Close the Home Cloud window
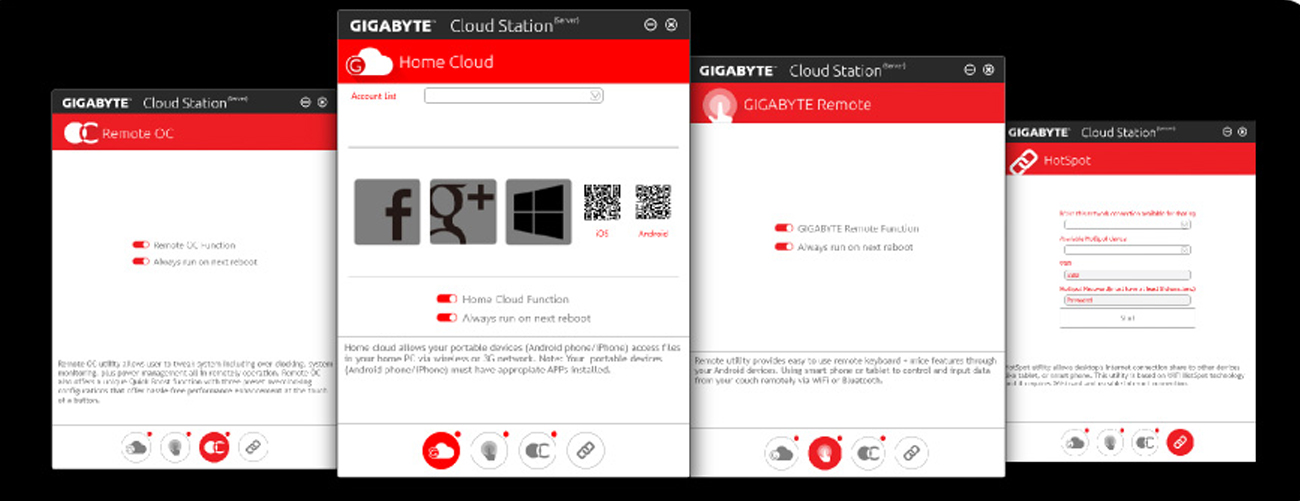 tap(671, 25)
